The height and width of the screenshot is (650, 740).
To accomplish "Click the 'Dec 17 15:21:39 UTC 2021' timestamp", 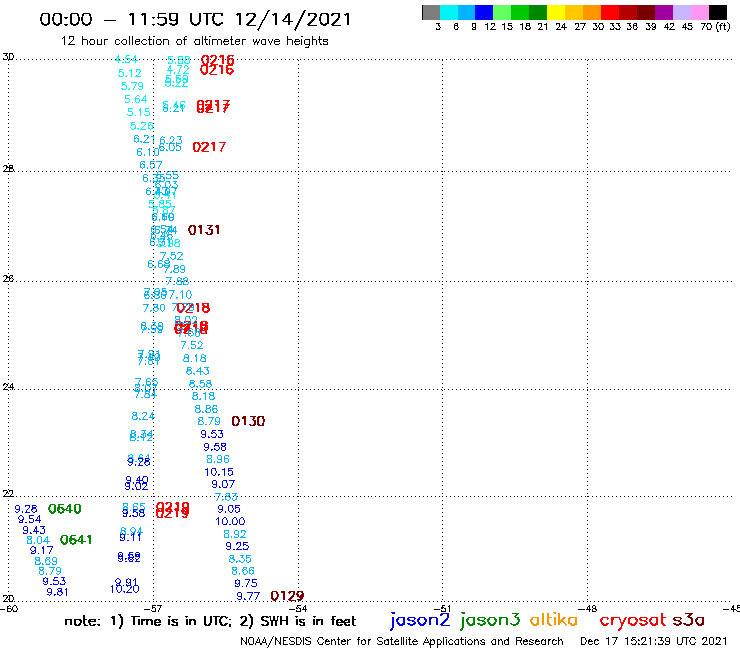I will pos(654,641).
